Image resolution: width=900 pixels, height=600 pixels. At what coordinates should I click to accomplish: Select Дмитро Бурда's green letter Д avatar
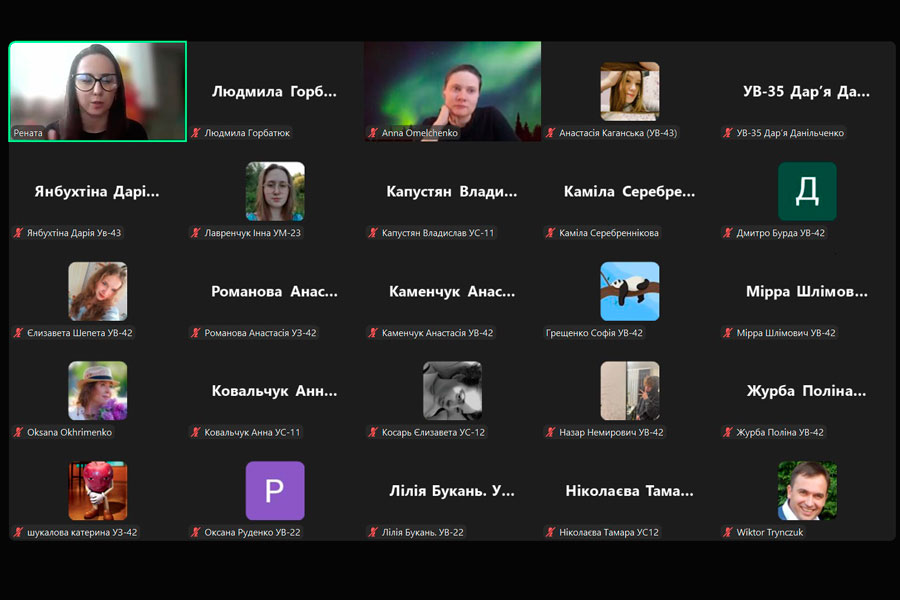pos(807,191)
